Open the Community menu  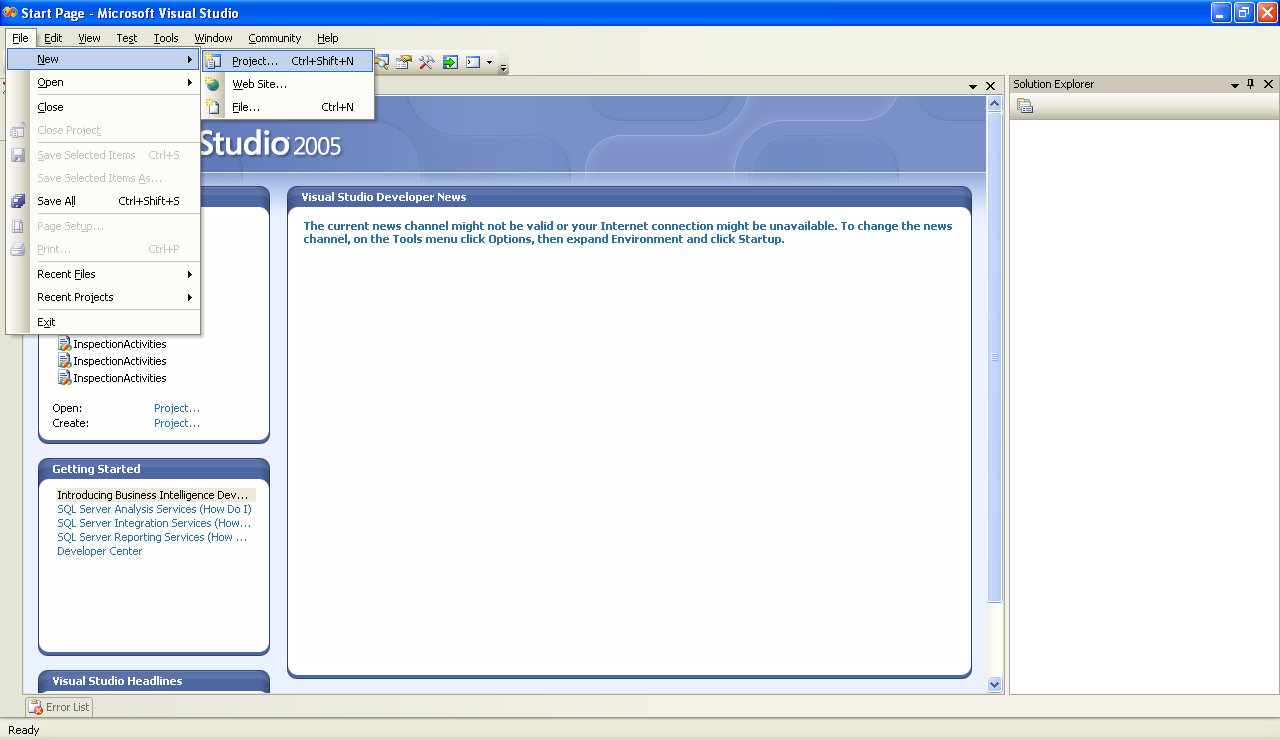(275, 38)
